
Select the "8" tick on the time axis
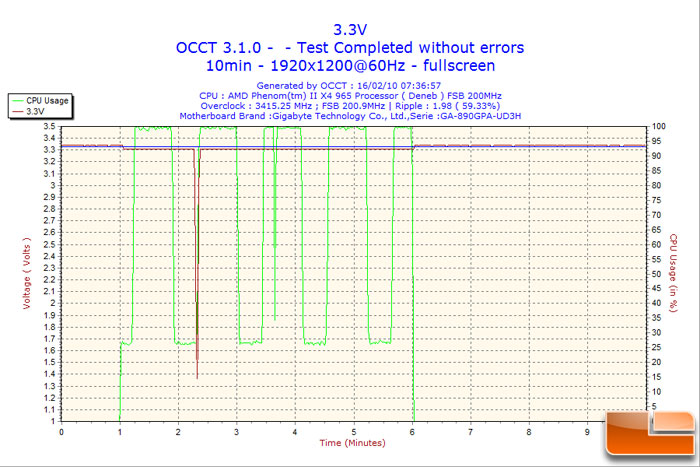[529, 432]
